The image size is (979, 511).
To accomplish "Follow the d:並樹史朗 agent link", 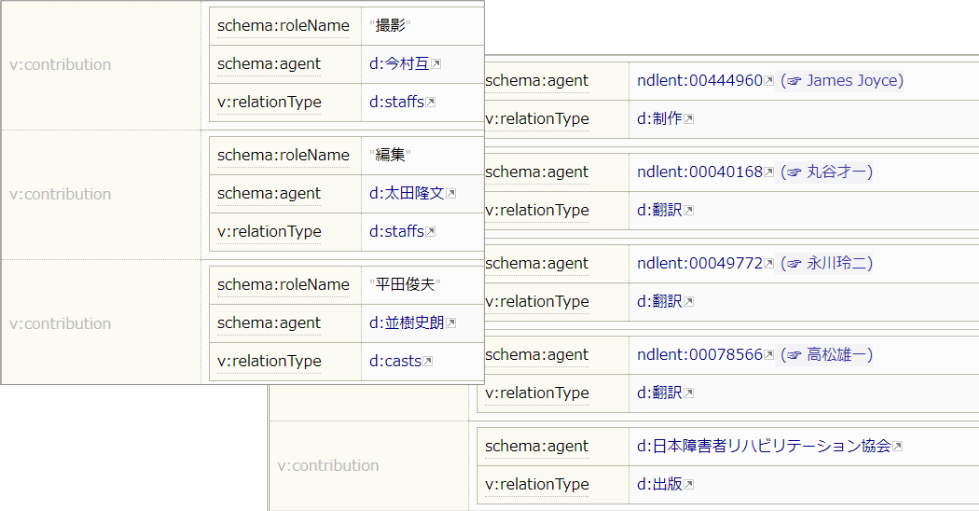I will (406, 323).
